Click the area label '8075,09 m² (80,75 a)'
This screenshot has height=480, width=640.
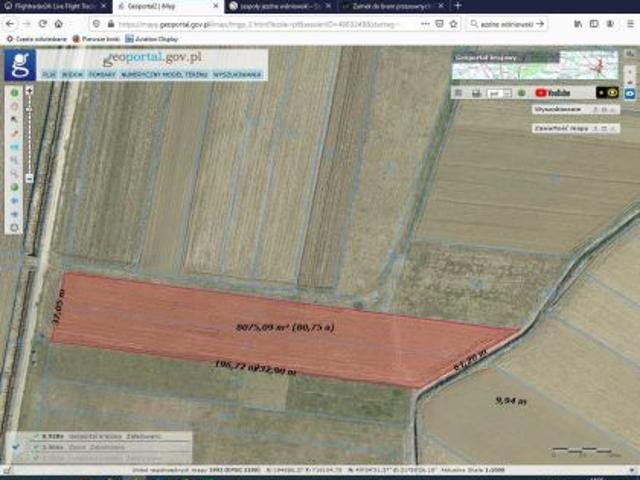pos(285,327)
